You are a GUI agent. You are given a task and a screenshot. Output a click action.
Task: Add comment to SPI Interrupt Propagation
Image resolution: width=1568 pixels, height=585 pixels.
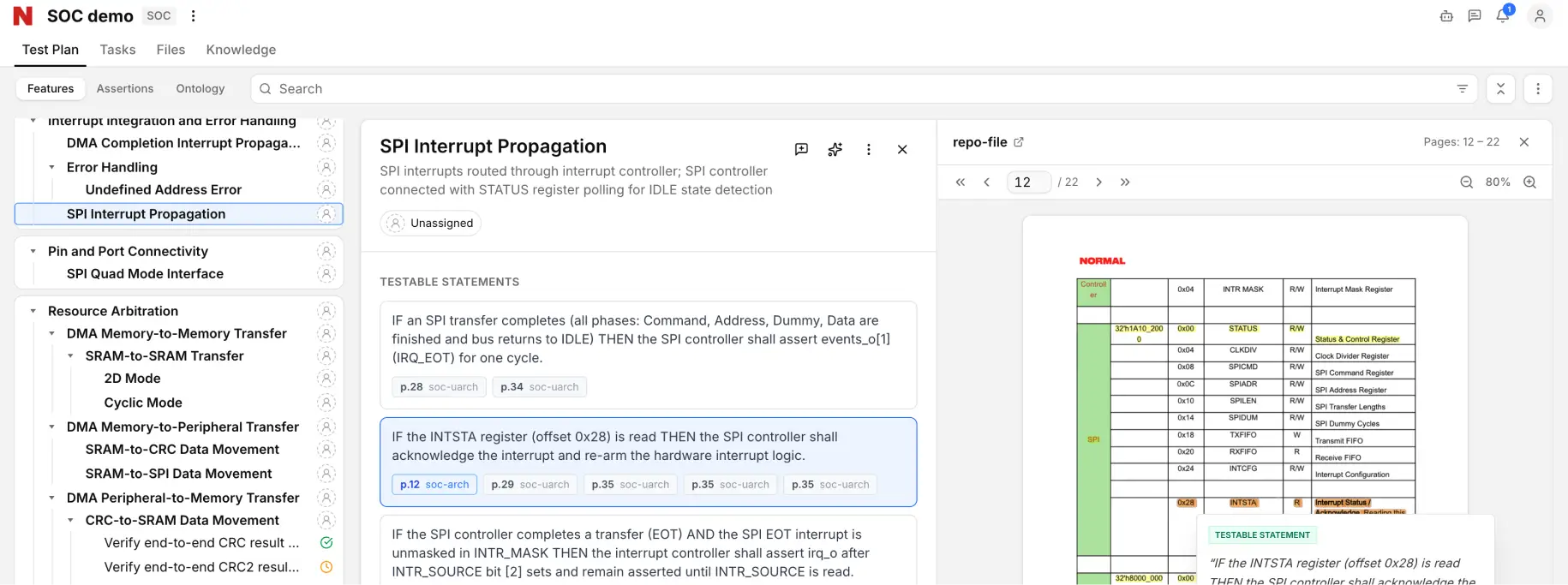801,149
